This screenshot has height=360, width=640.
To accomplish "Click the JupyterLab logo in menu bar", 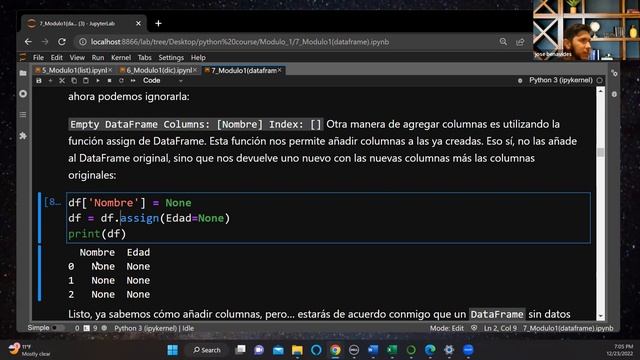I will tap(23, 58).
